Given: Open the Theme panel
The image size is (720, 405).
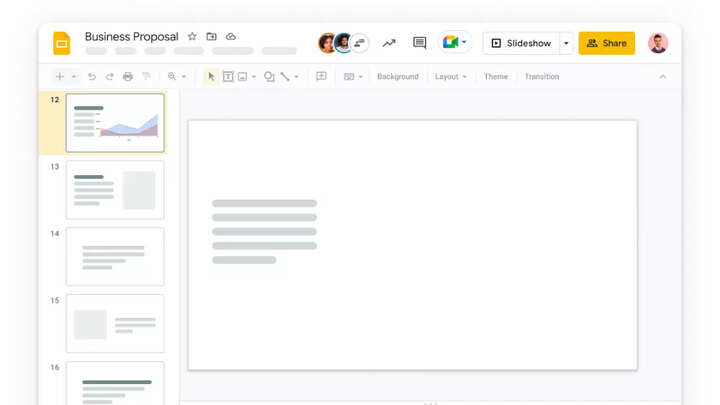Looking at the screenshot, I should (x=495, y=77).
